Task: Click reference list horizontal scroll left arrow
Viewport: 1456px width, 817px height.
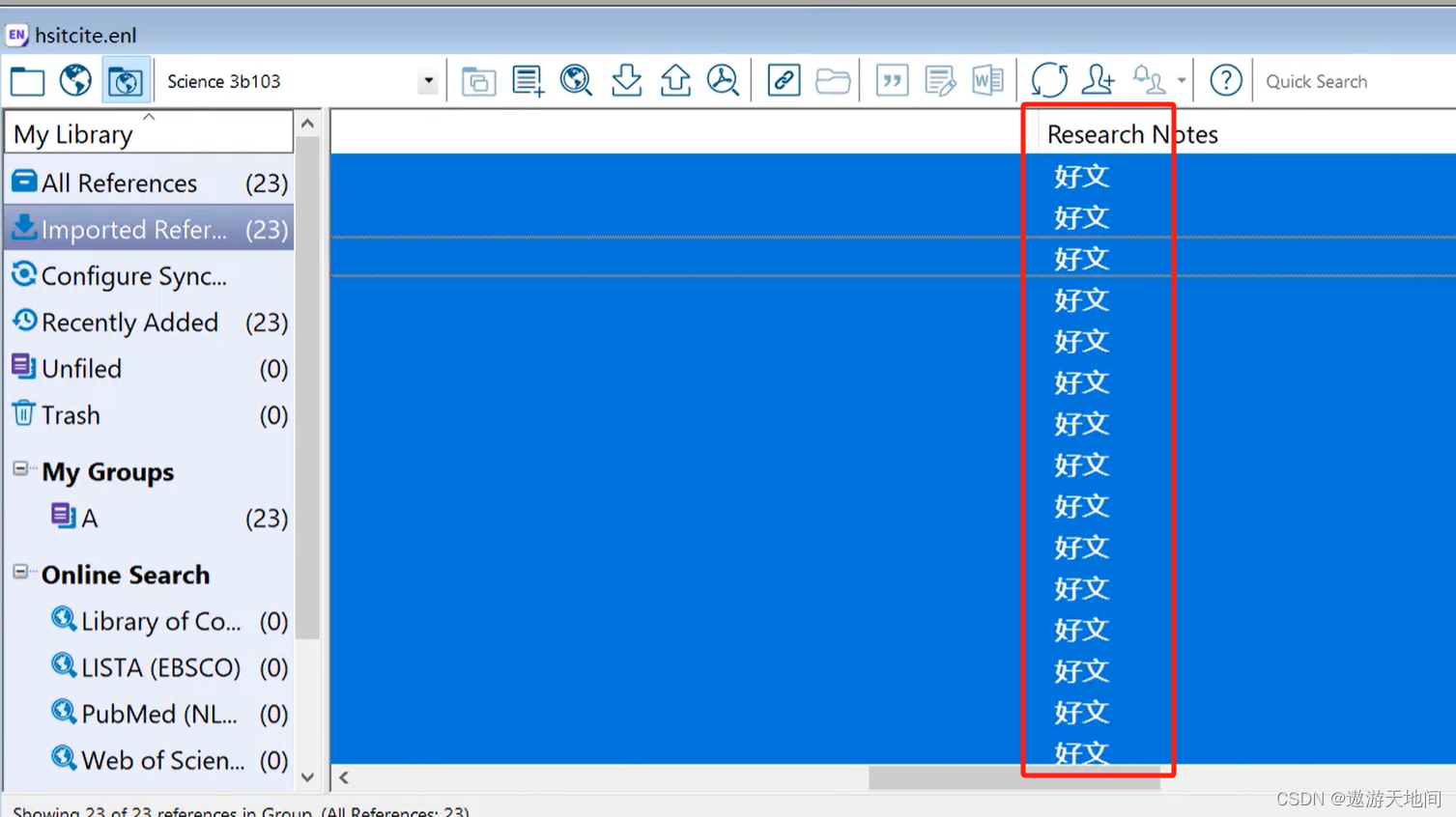Action: (x=344, y=777)
